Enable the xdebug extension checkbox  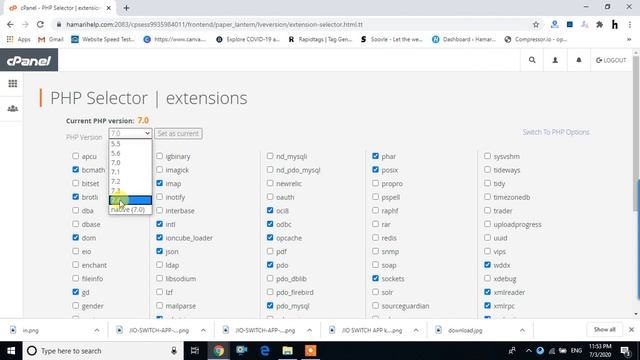click(x=487, y=278)
